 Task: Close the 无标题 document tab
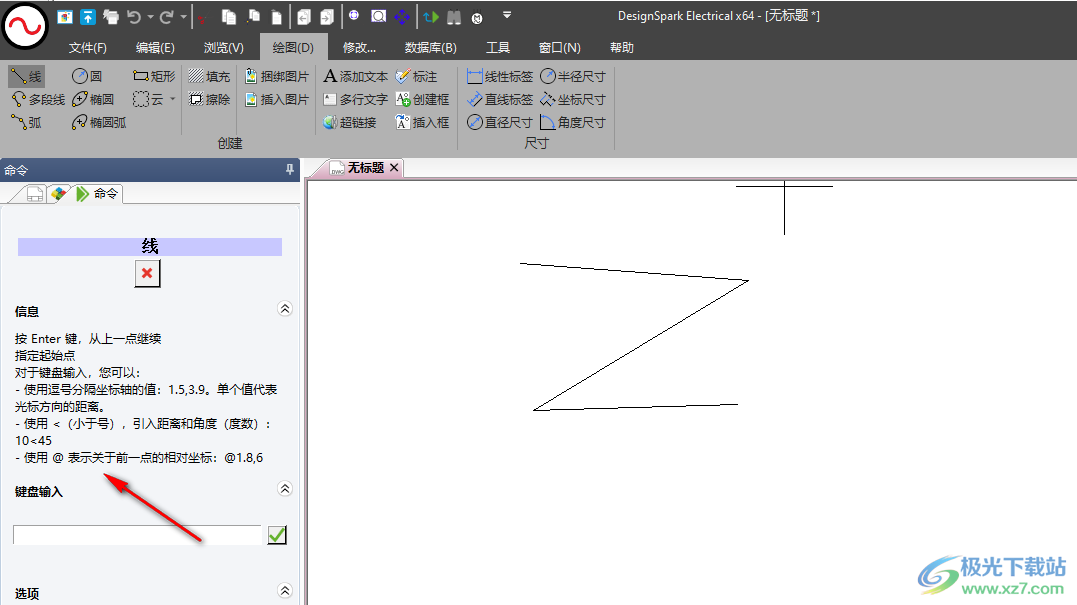click(394, 168)
